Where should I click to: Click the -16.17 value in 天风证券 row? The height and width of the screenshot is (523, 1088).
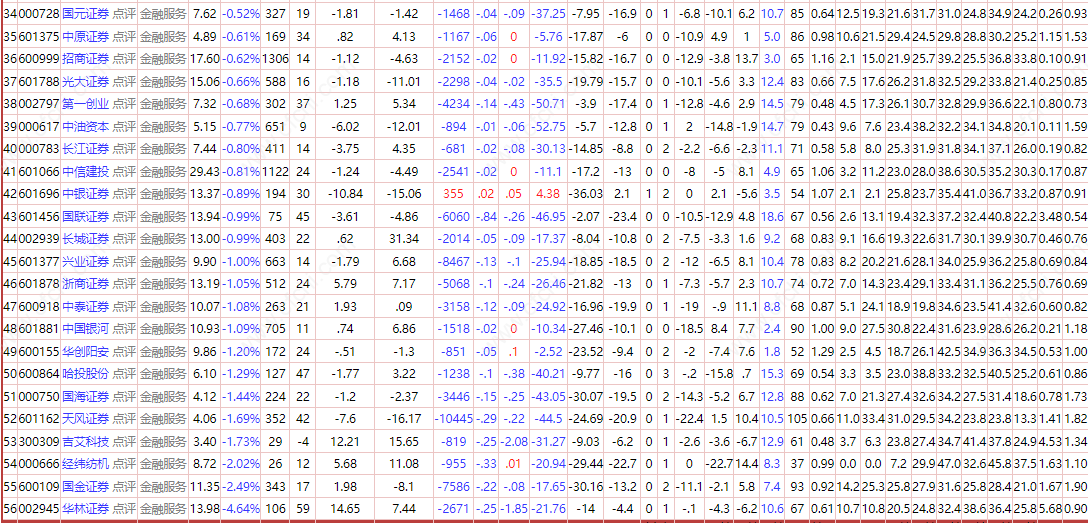click(x=403, y=419)
